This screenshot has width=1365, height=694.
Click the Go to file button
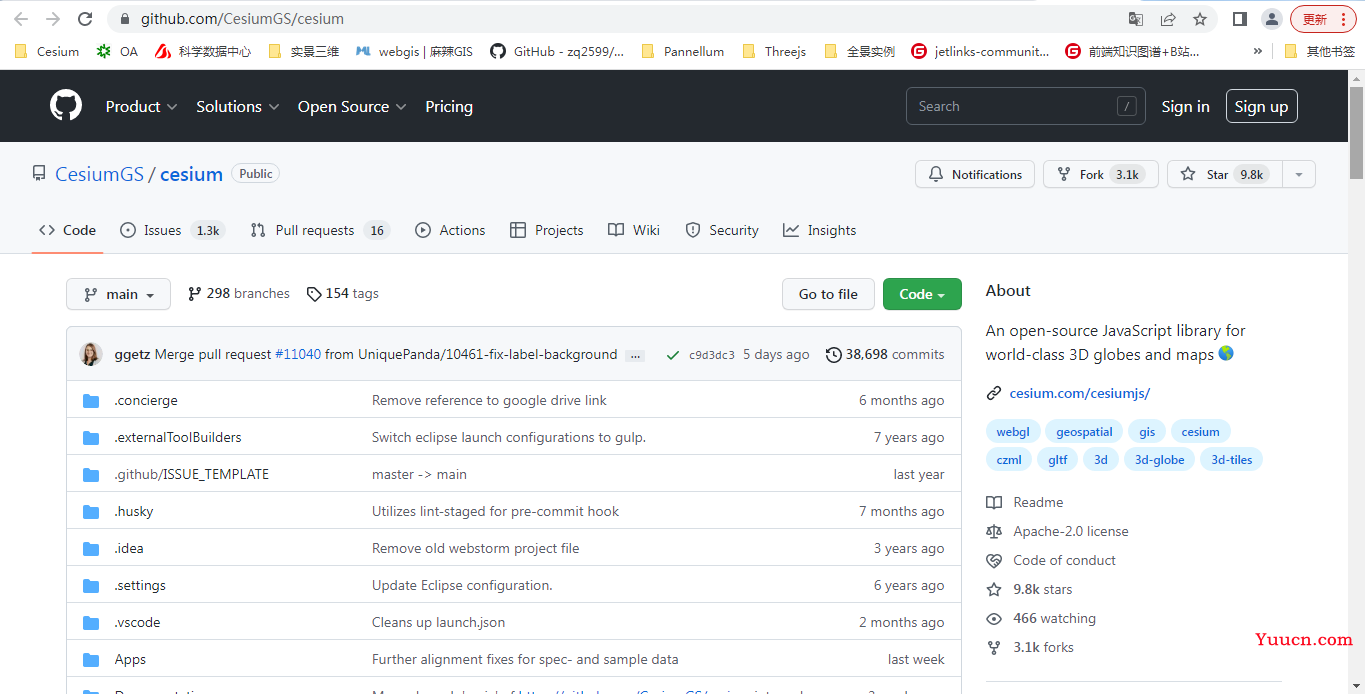tap(828, 294)
